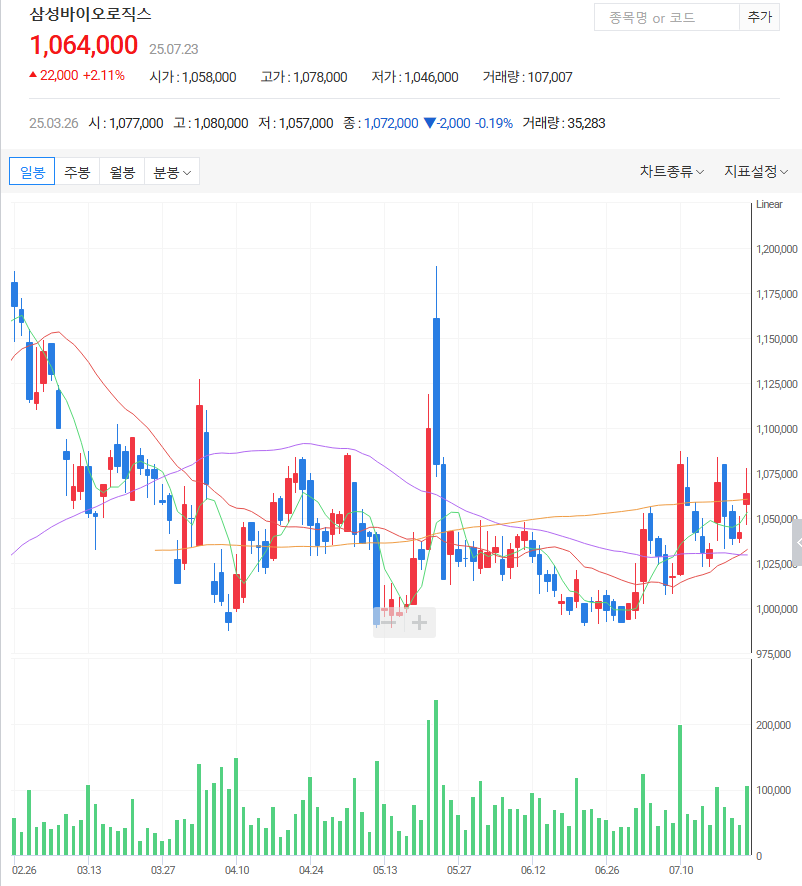
Task: Click the 1,200,000 price axis label
Action: pyautogui.click(x=777, y=249)
